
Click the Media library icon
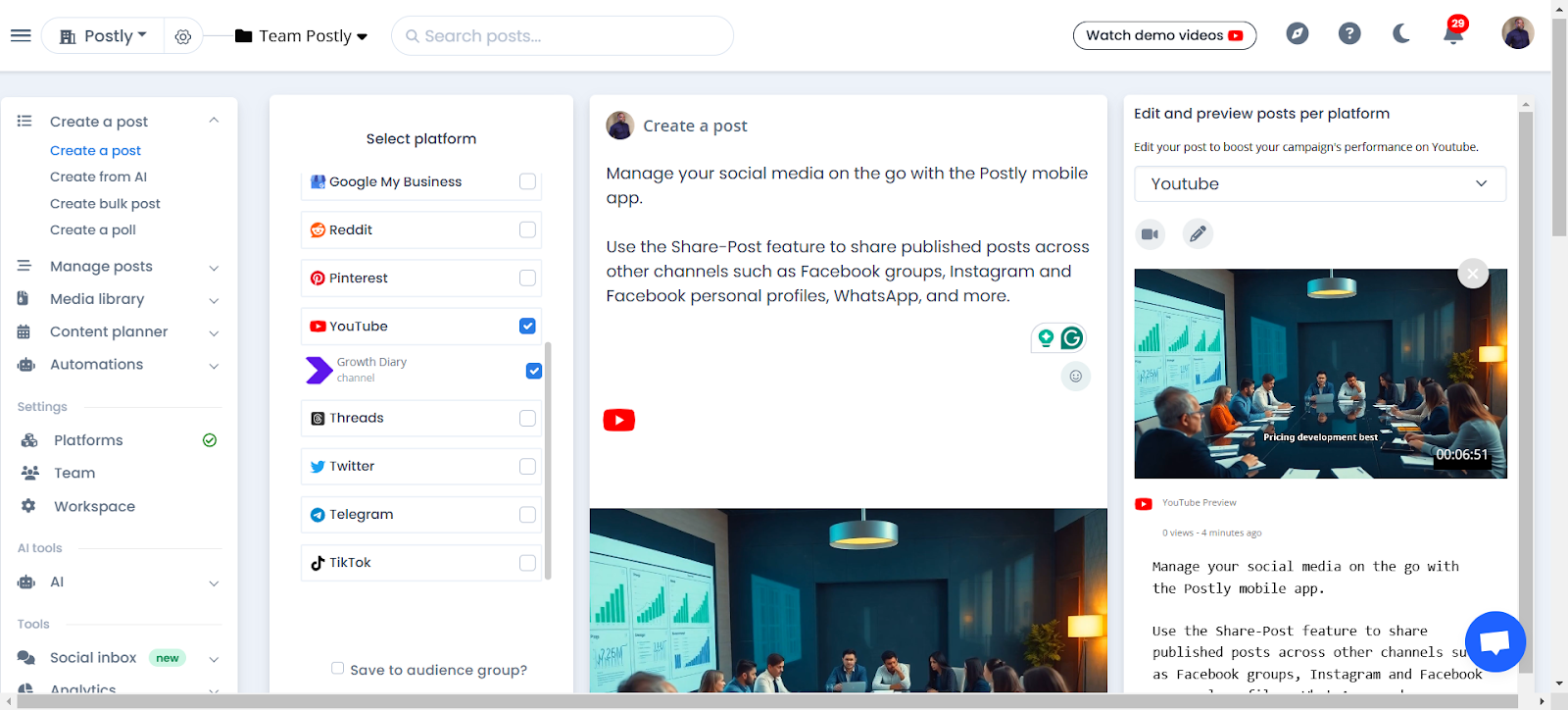24,298
